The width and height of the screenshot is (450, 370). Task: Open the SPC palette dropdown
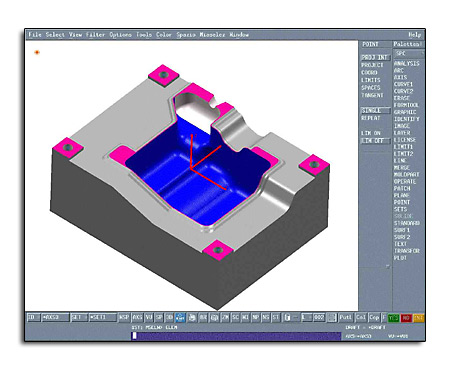408,53
